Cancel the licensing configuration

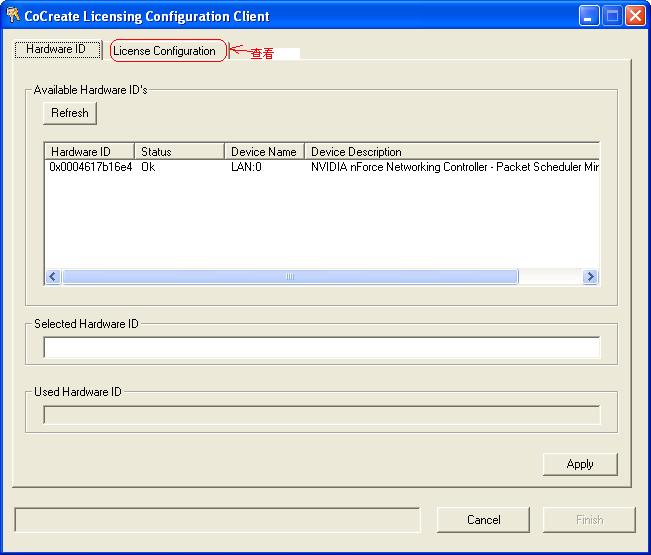tap(483, 520)
